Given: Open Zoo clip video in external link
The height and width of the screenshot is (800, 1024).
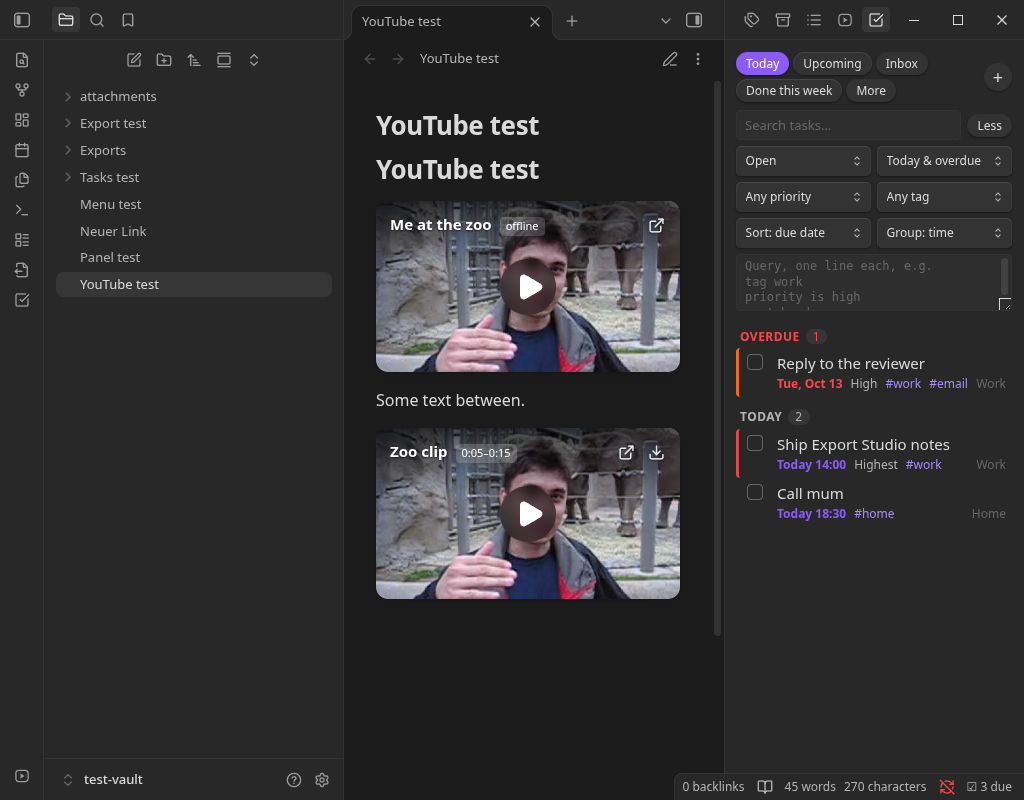Looking at the screenshot, I should 626,453.
